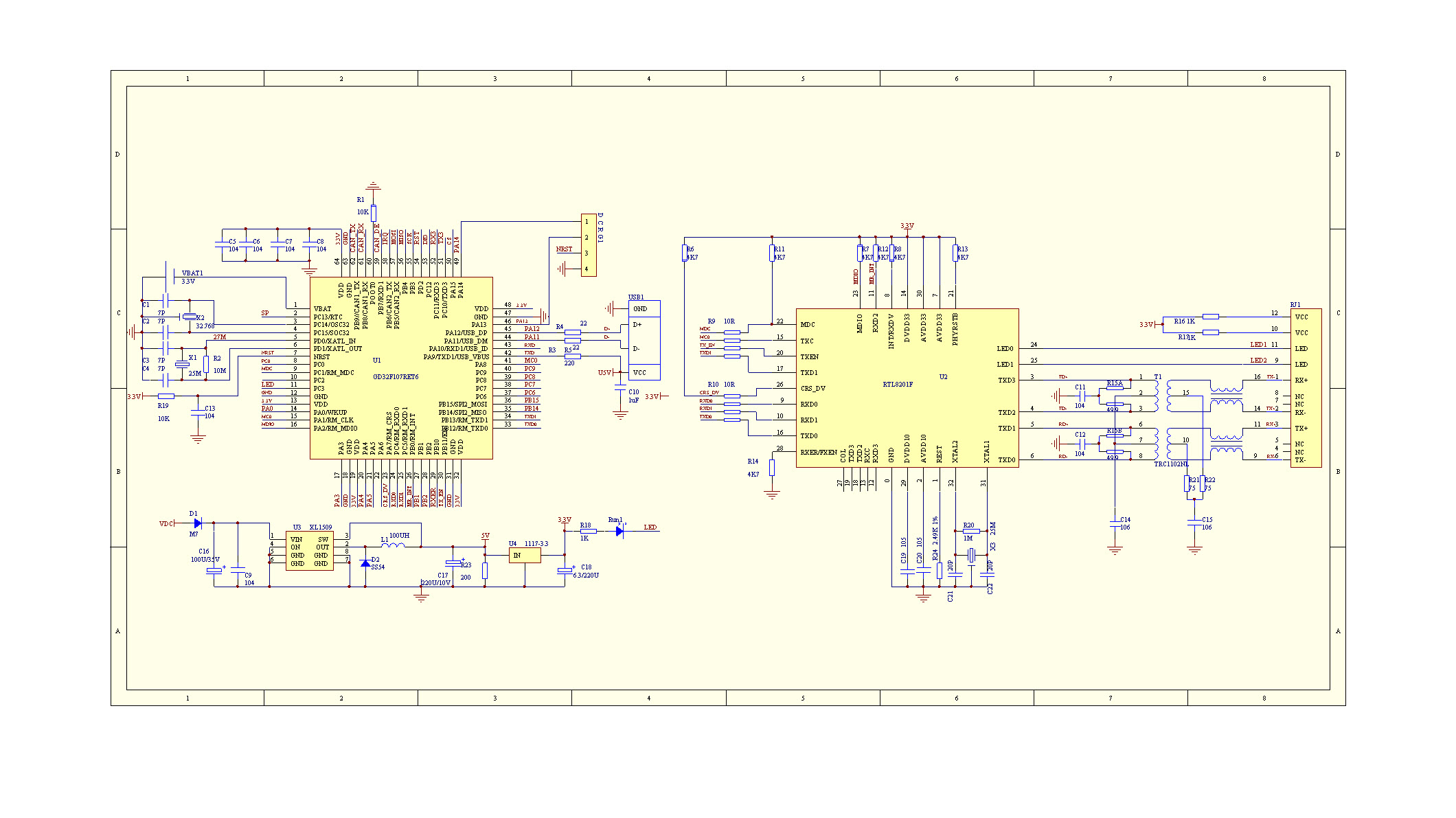This screenshot has height=818, width=1456.
Task: Select the TRC1102NL transformer label
Action: [1171, 464]
